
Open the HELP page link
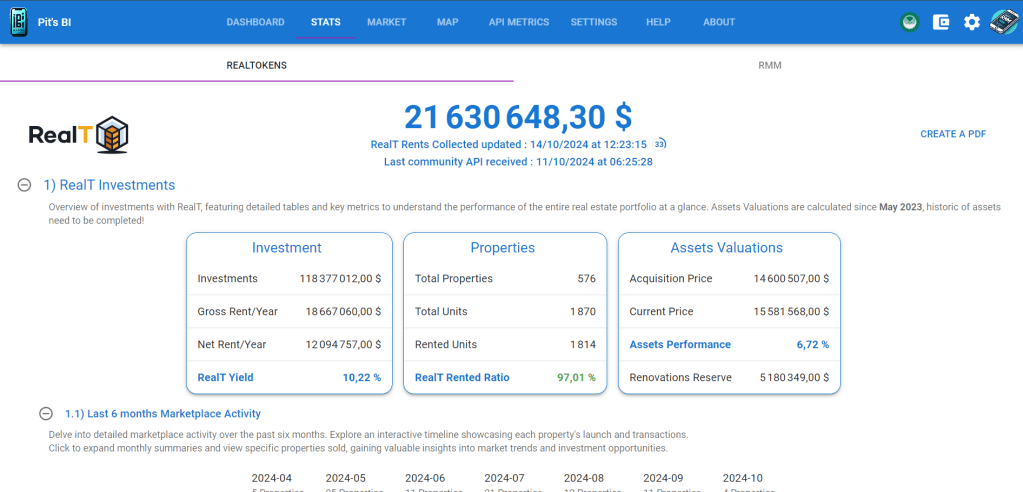click(658, 22)
